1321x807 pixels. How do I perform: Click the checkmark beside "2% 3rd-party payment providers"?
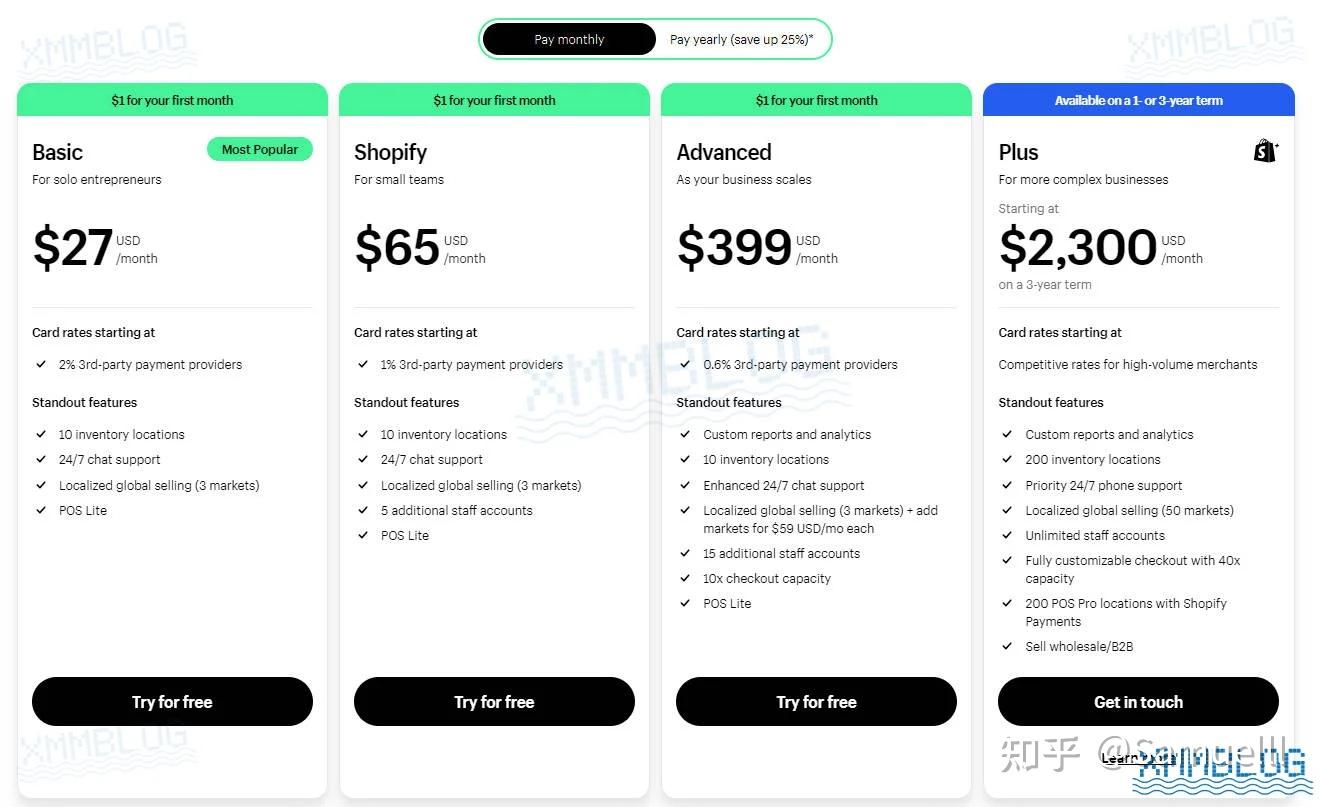pyautogui.click(x=40, y=364)
